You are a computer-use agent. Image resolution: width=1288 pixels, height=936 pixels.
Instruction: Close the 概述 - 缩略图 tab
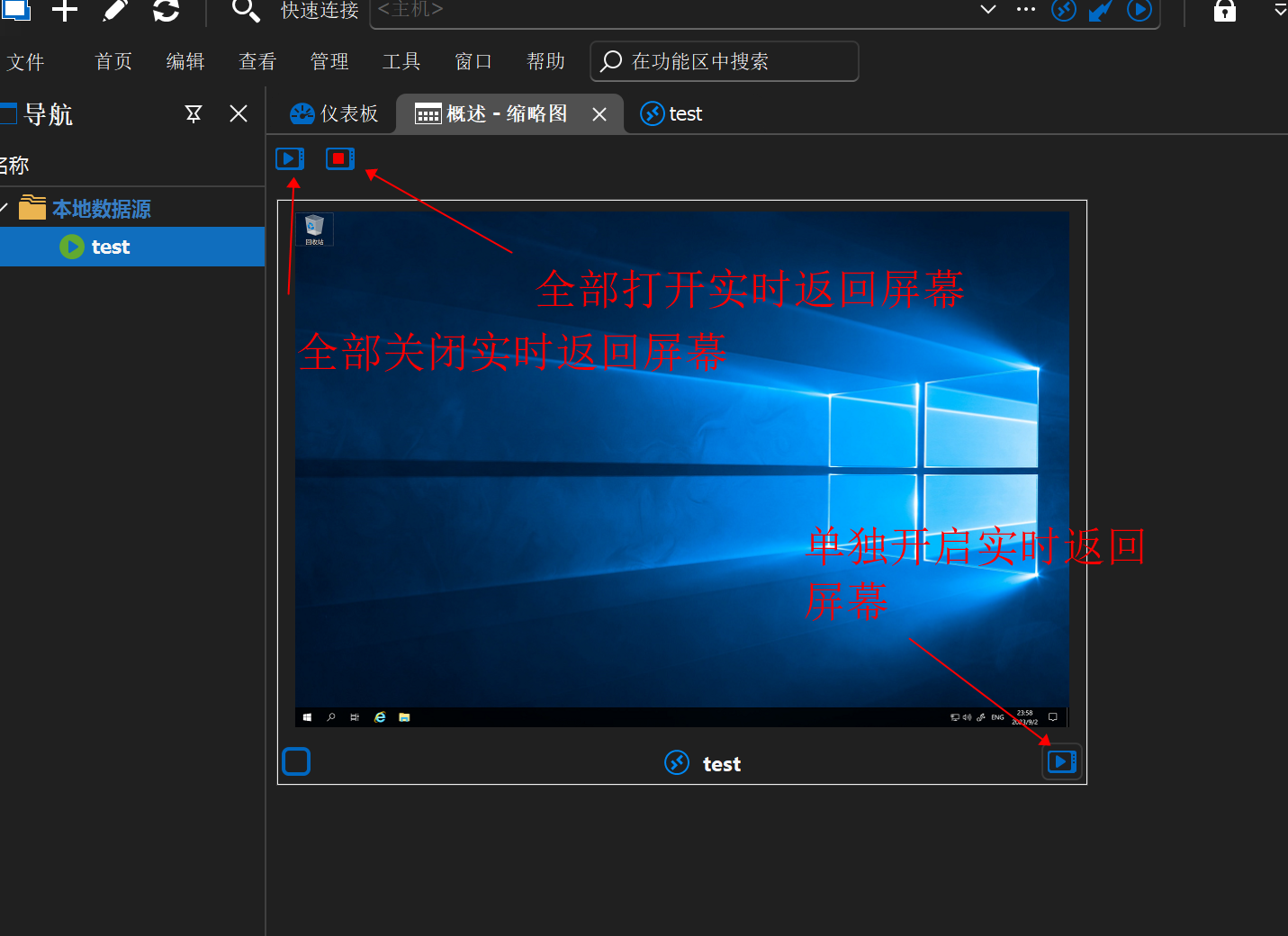click(x=599, y=114)
